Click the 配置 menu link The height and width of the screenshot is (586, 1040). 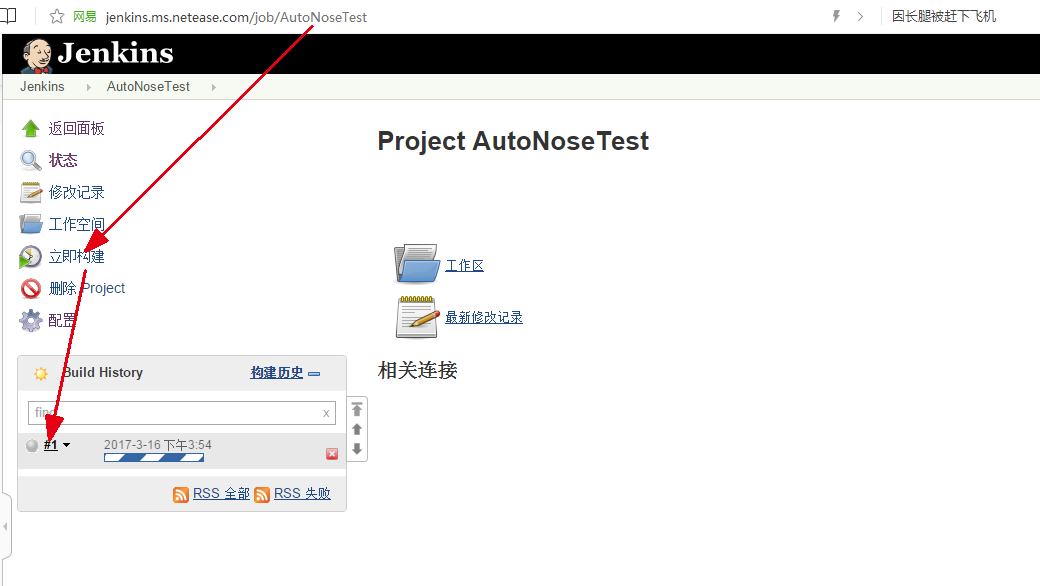[62, 320]
